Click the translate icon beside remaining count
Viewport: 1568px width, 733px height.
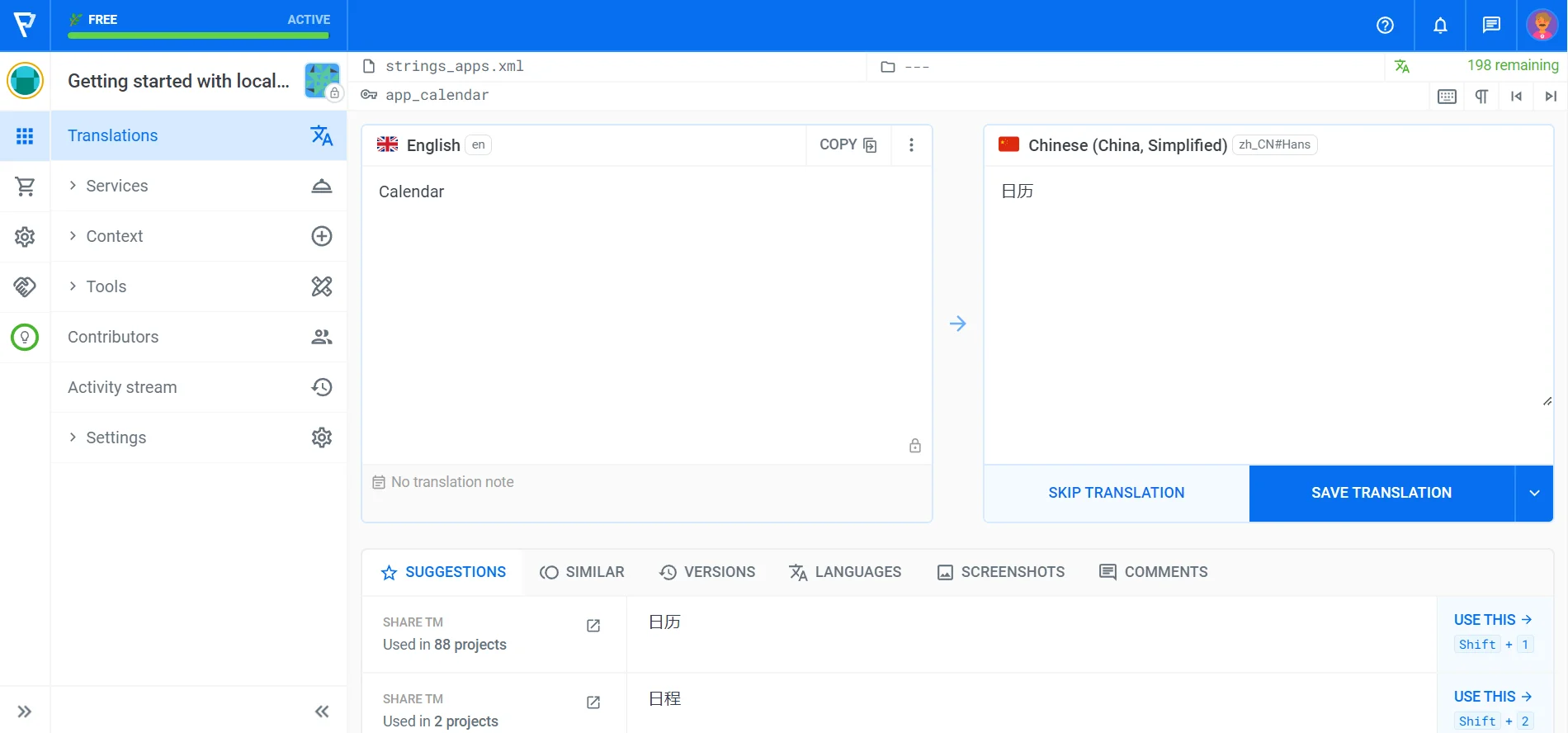coord(1402,66)
